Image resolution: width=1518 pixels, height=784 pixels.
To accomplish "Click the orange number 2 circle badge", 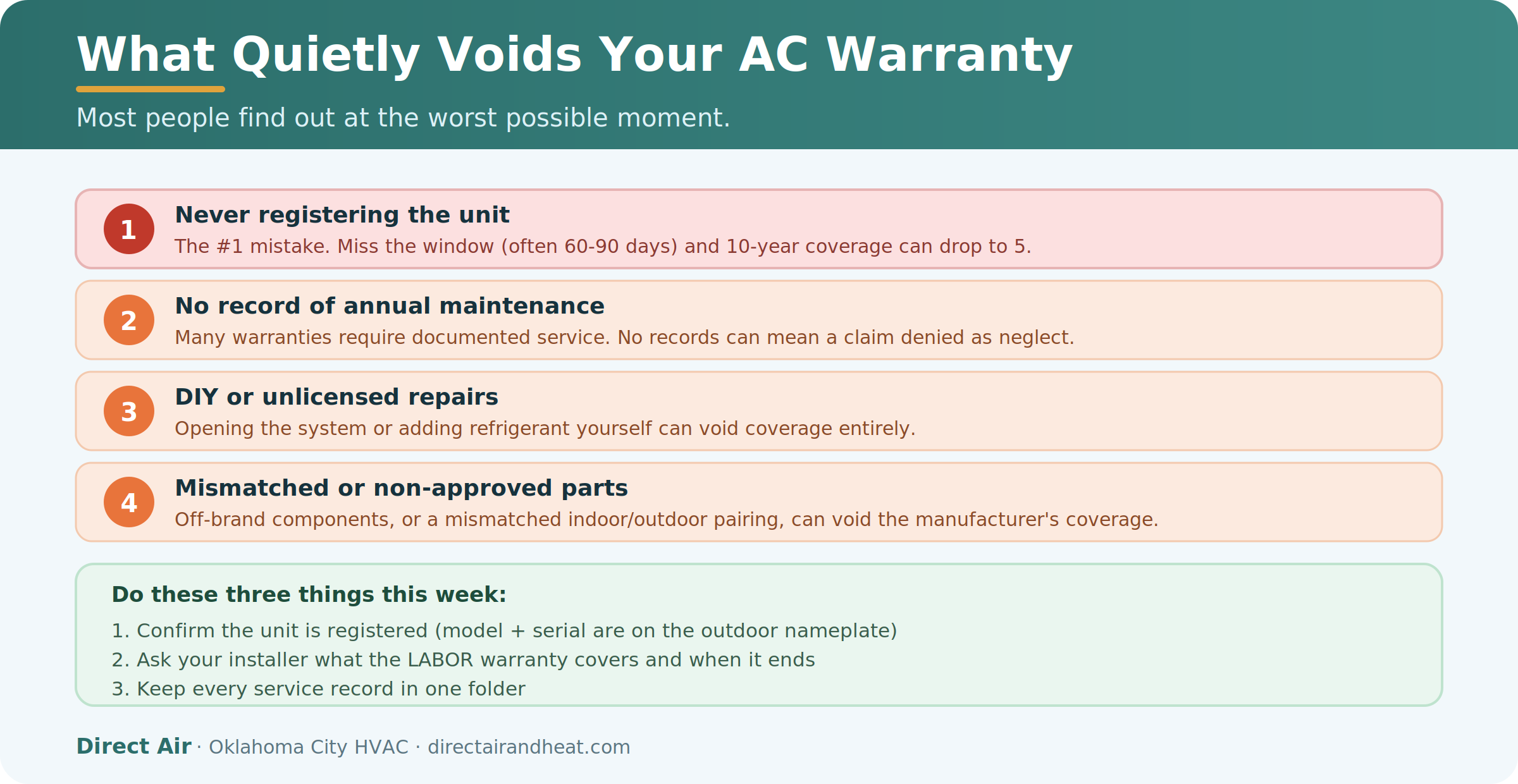I will point(129,320).
